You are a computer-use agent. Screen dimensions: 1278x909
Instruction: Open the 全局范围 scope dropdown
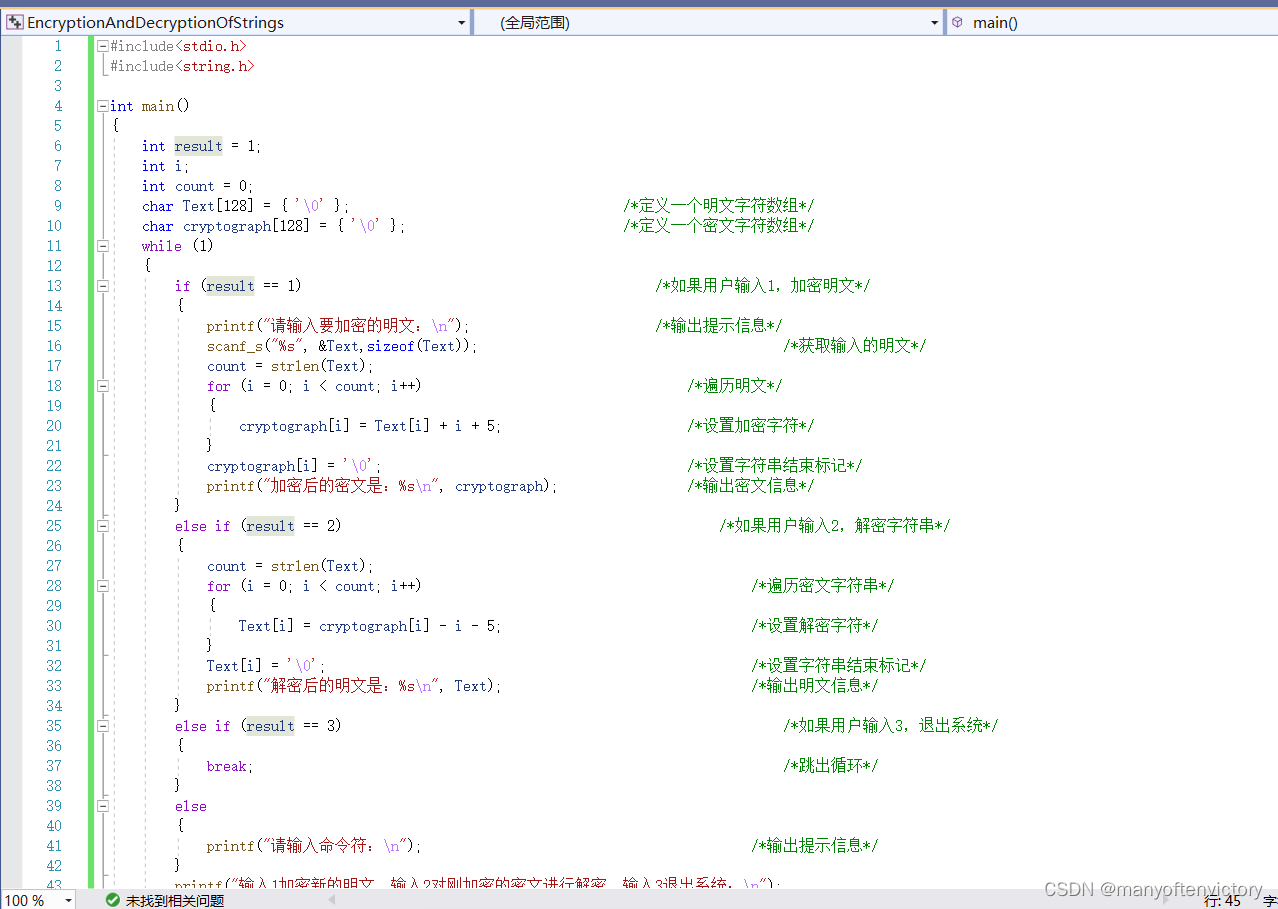click(935, 22)
